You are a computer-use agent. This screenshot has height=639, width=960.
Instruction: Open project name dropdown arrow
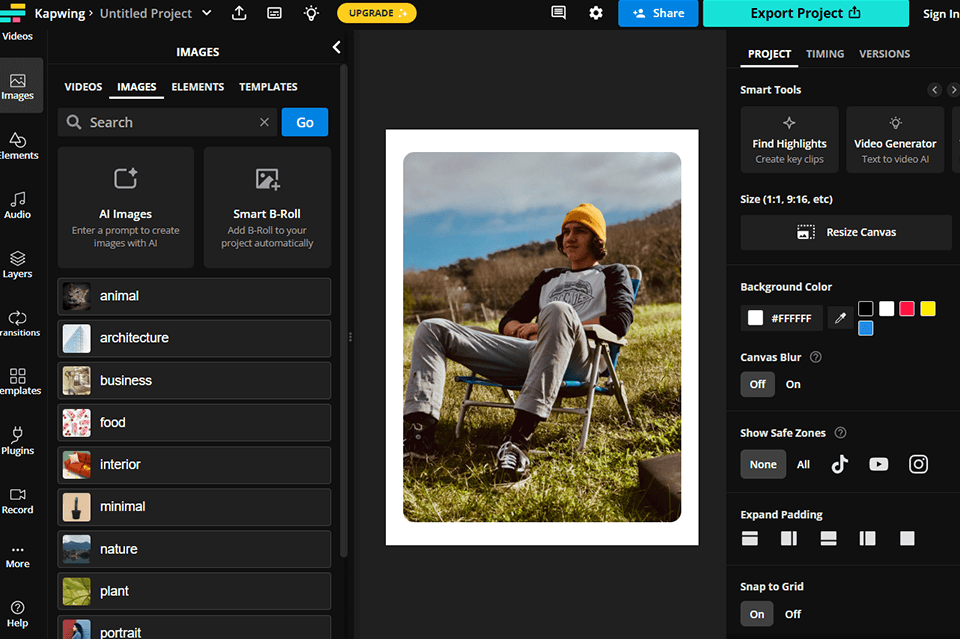[207, 13]
